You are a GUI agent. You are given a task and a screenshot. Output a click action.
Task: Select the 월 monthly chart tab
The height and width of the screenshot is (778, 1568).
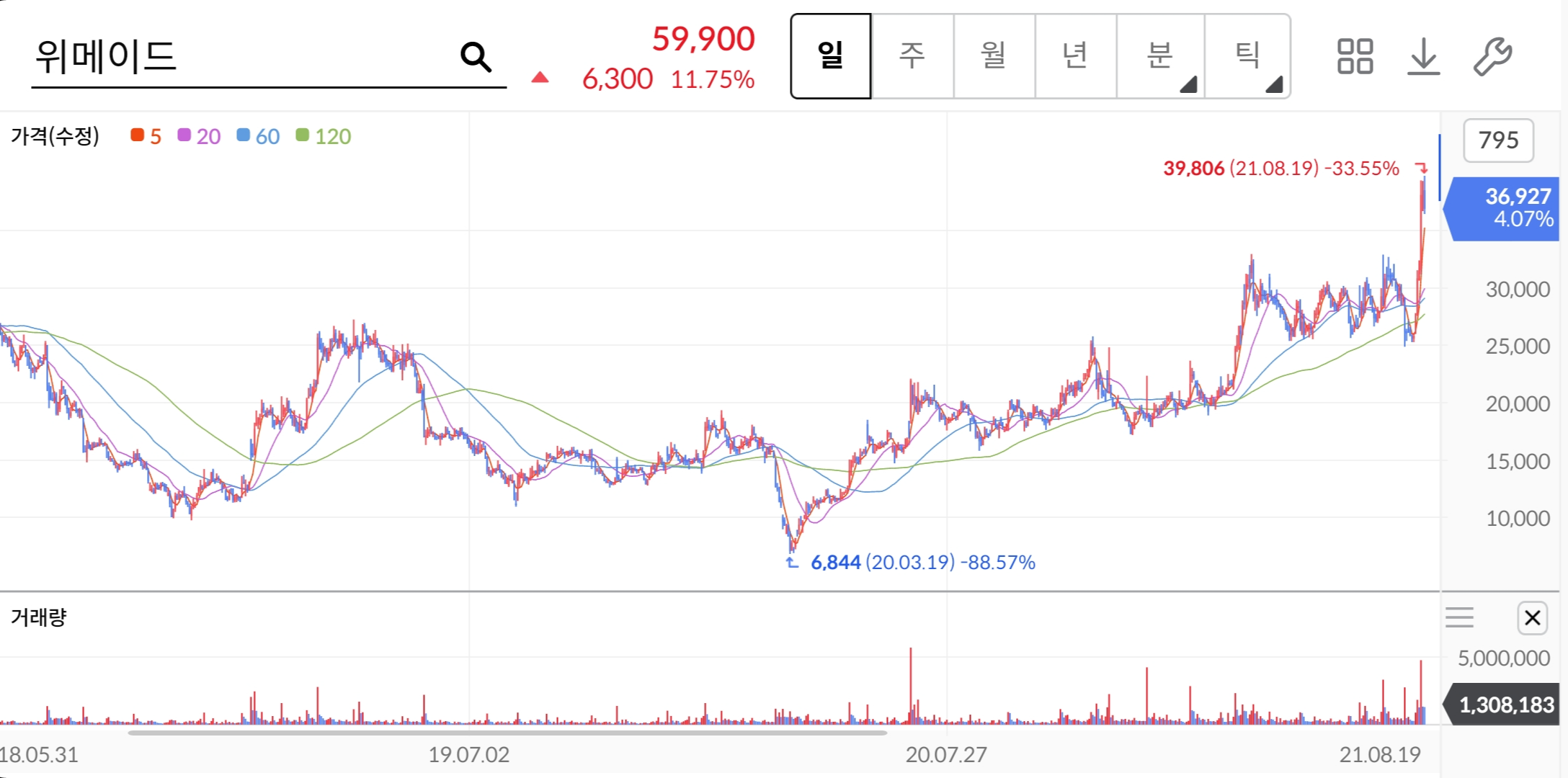pyautogui.click(x=994, y=56)
